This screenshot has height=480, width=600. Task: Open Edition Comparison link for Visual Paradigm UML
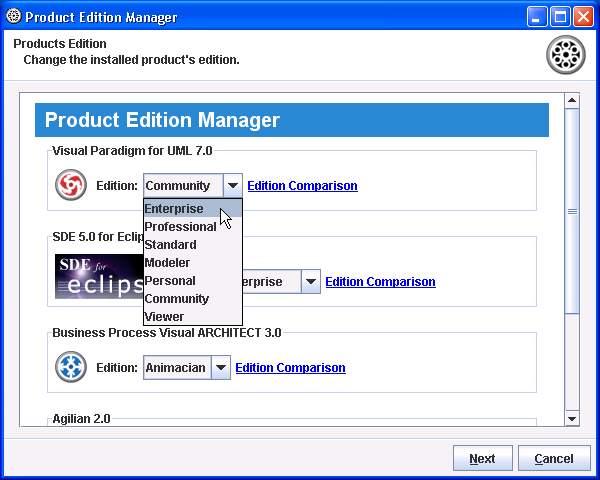[x=302, y=186]
